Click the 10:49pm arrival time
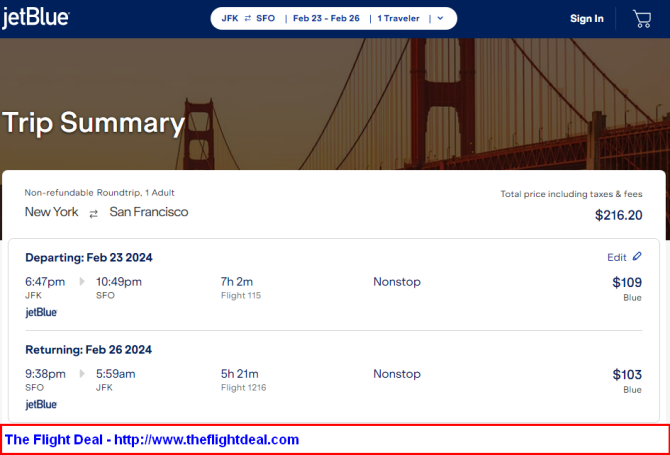The image size is (670, 455). (119, 282)
